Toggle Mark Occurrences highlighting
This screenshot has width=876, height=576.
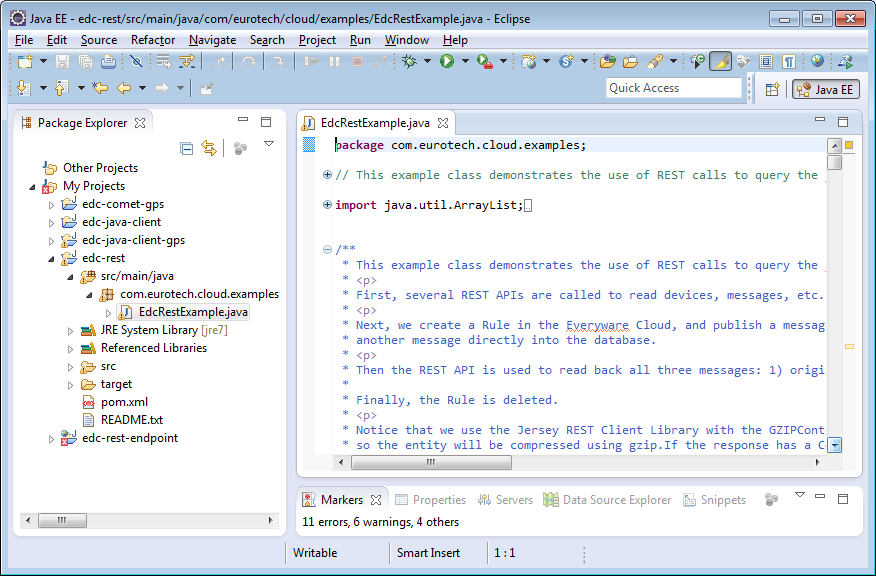click(x=718, y=62)
